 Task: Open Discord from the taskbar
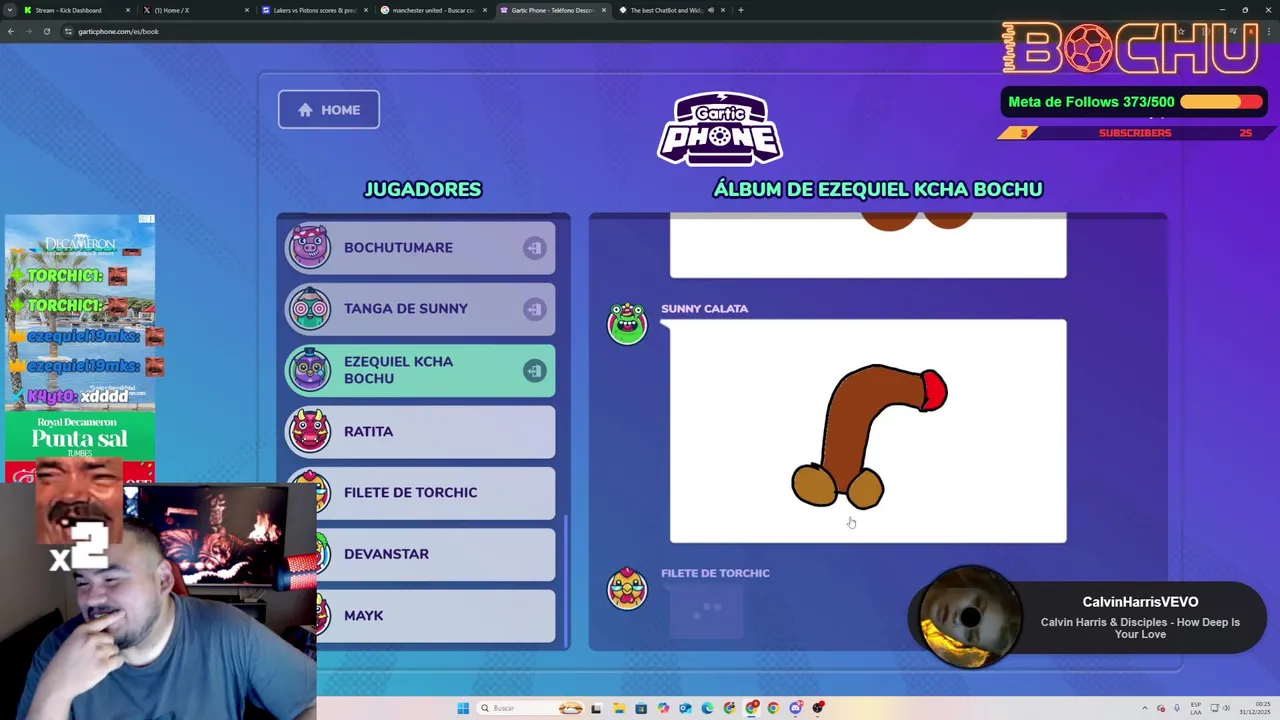[796, 708]
